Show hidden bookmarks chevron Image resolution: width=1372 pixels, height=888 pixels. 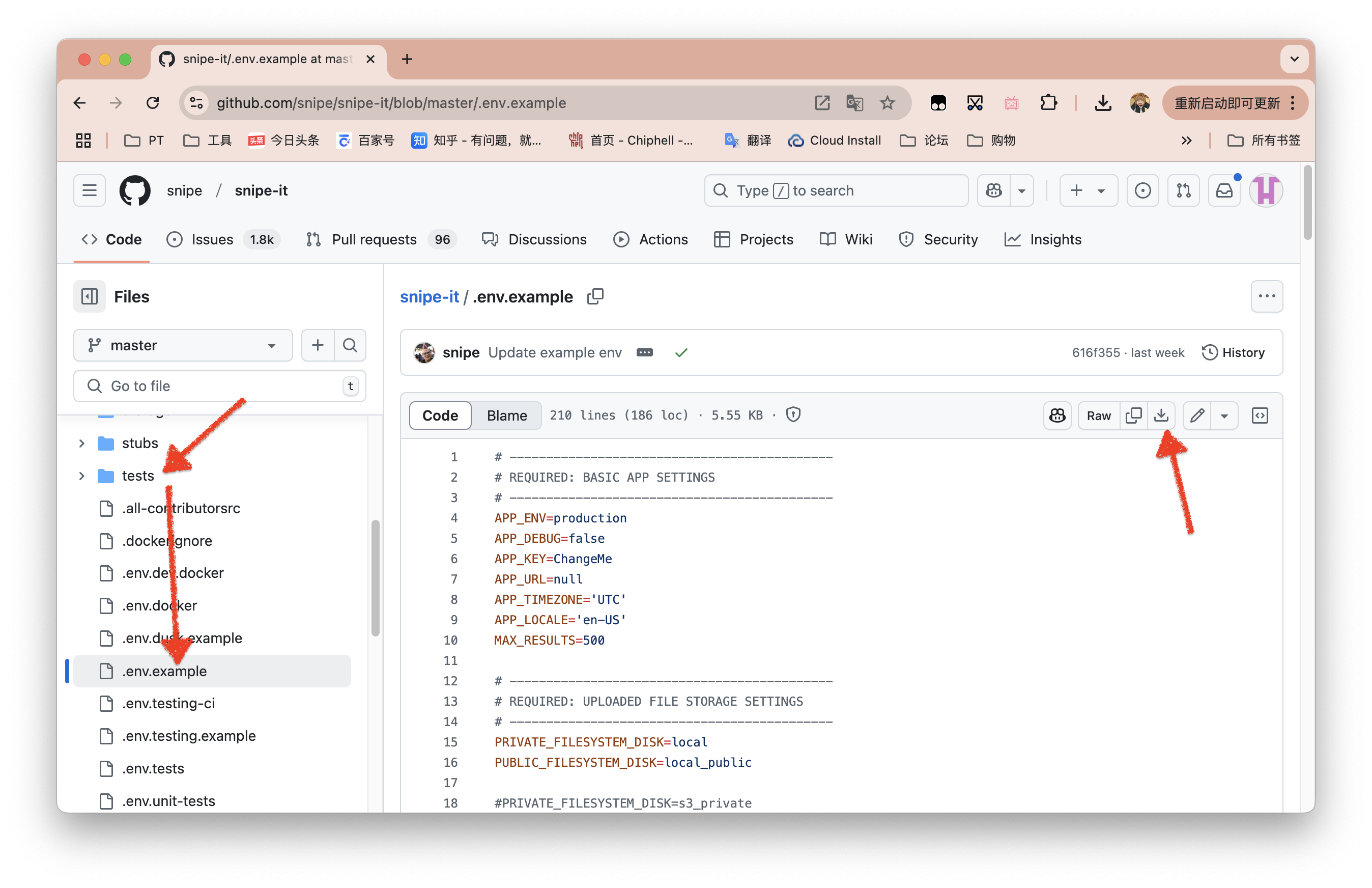1186,140
